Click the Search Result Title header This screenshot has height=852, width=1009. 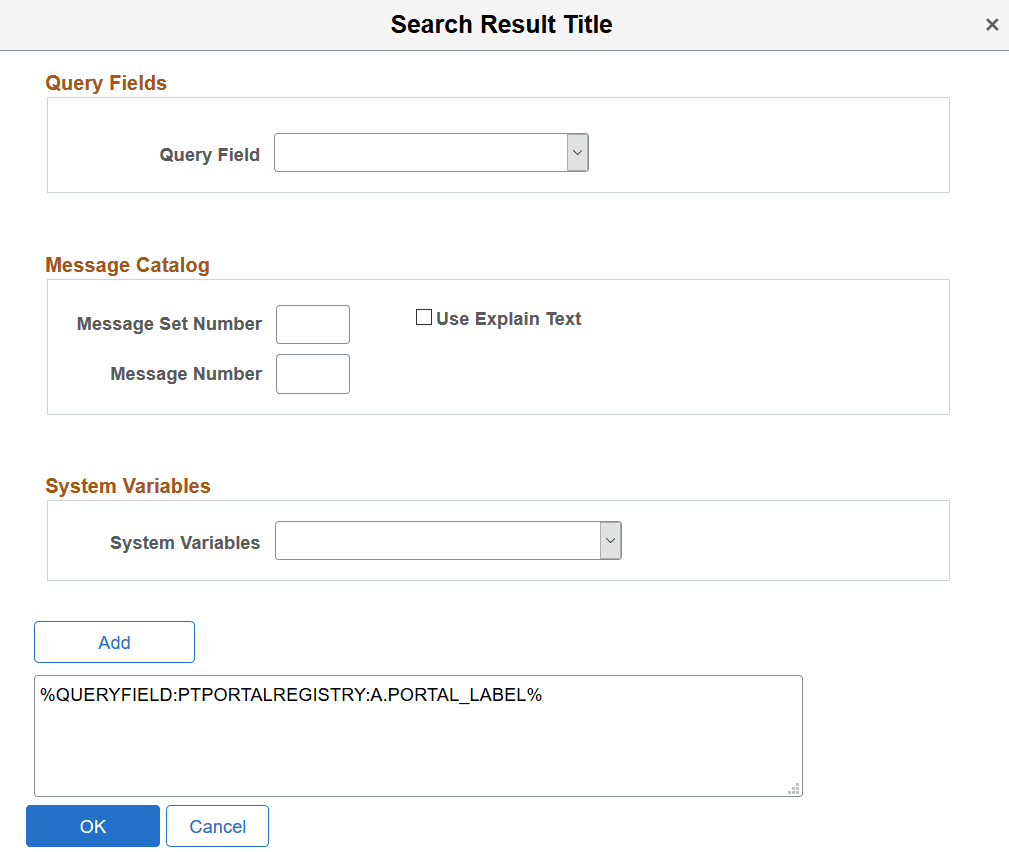click(x=501, y=24)
